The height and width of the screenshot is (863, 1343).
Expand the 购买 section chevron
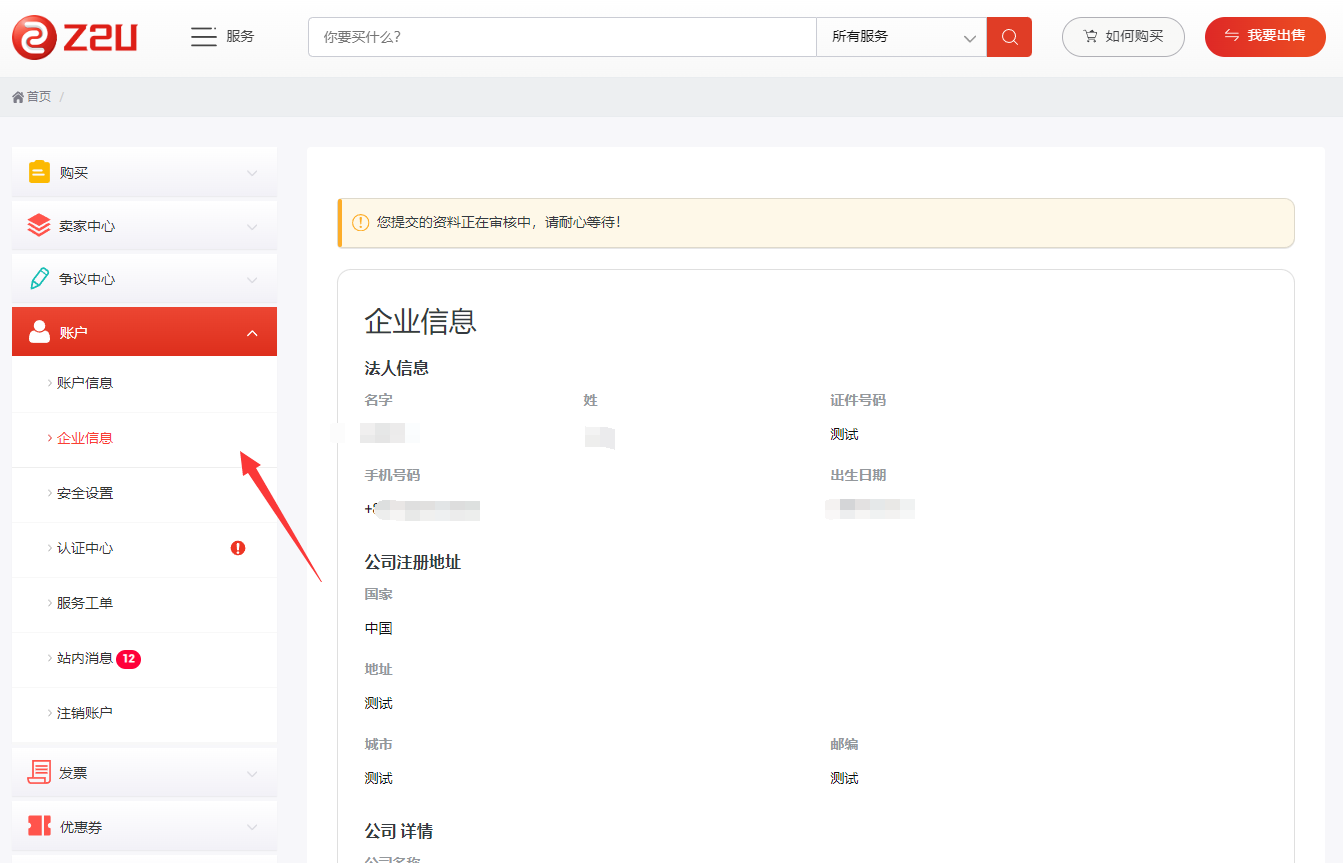(252, 173)
